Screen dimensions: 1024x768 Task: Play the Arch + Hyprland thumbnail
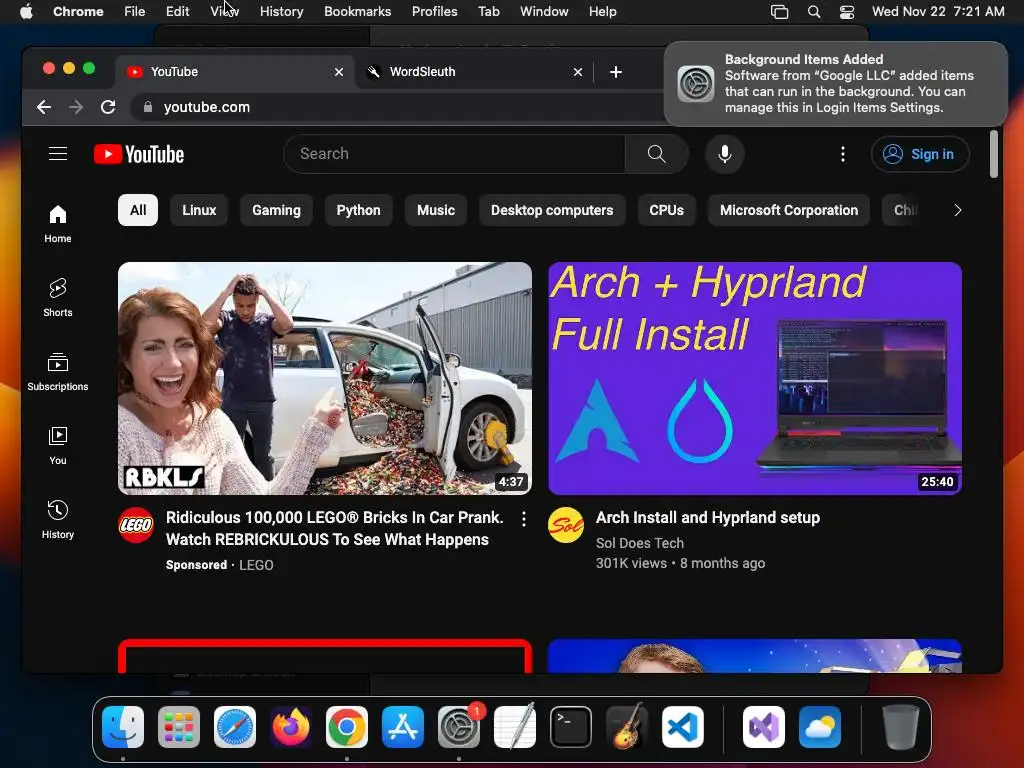pos(754,378)
